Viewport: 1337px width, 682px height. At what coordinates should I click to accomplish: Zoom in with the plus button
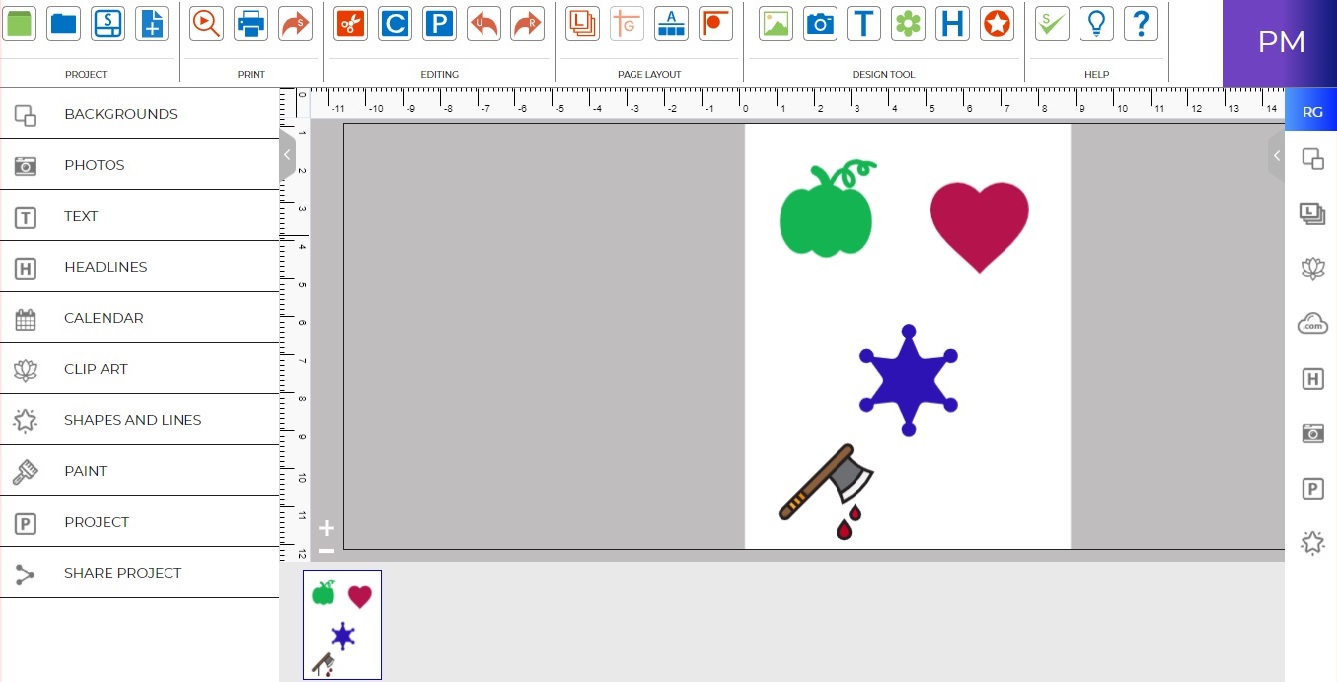coord(326,528)
